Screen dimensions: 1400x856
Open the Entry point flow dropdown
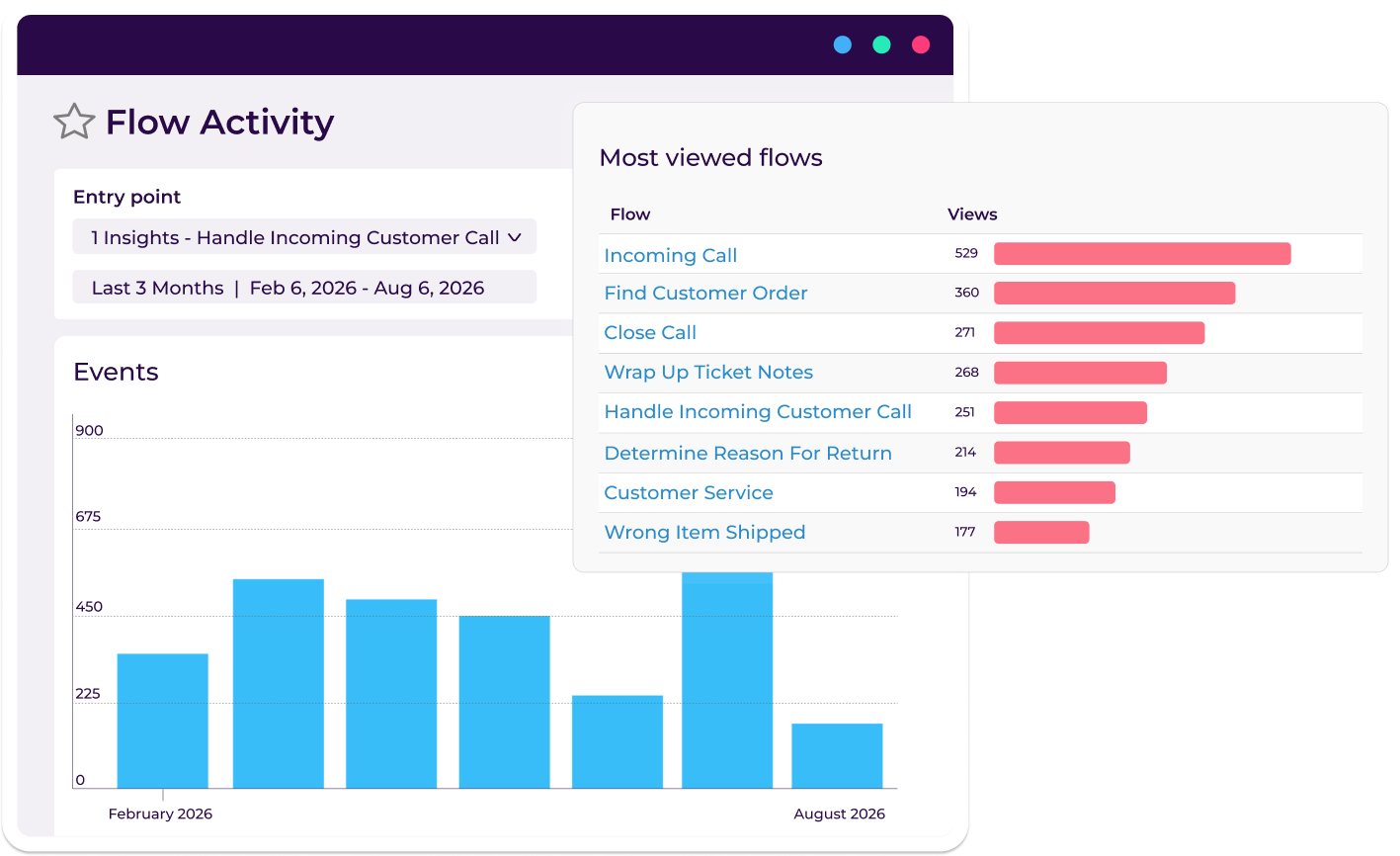[303, 236]
